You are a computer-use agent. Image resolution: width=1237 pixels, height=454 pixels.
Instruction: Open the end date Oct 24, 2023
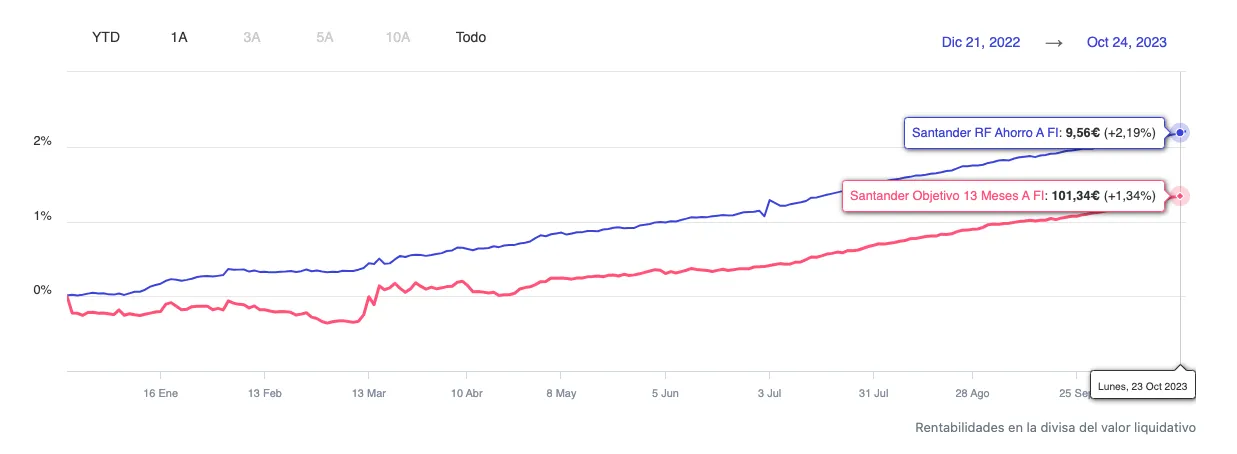click(1126, 42)
